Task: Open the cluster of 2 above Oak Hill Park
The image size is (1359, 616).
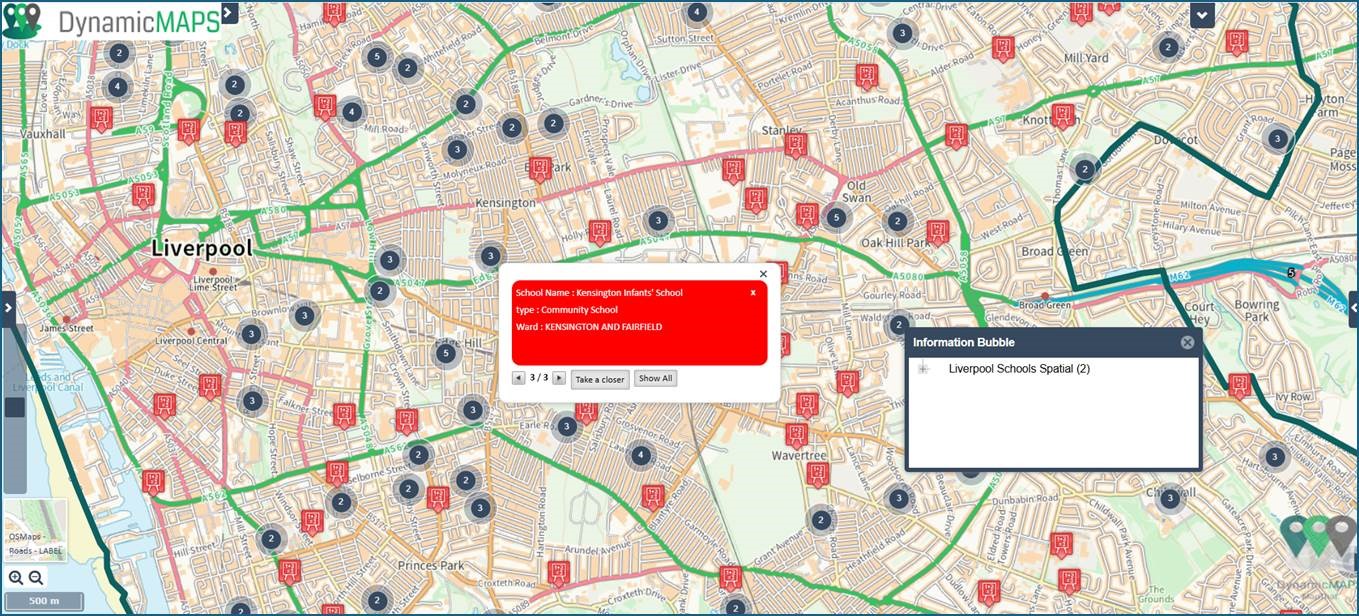Action: [898, 221]
